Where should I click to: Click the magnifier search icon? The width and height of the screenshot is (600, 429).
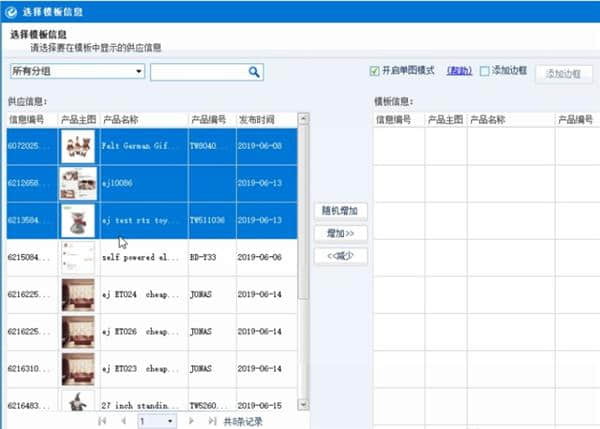[x=254, y=72]
